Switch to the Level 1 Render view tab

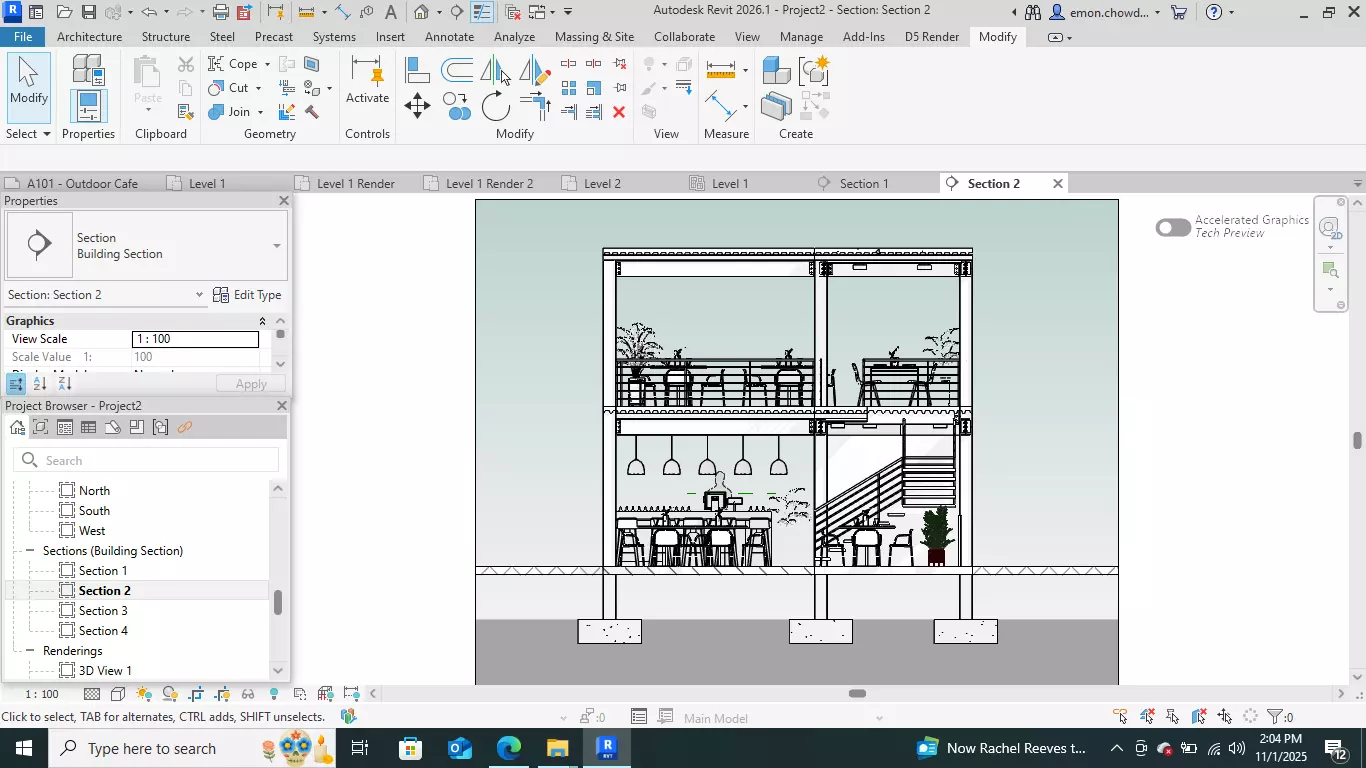click(355, 184)
